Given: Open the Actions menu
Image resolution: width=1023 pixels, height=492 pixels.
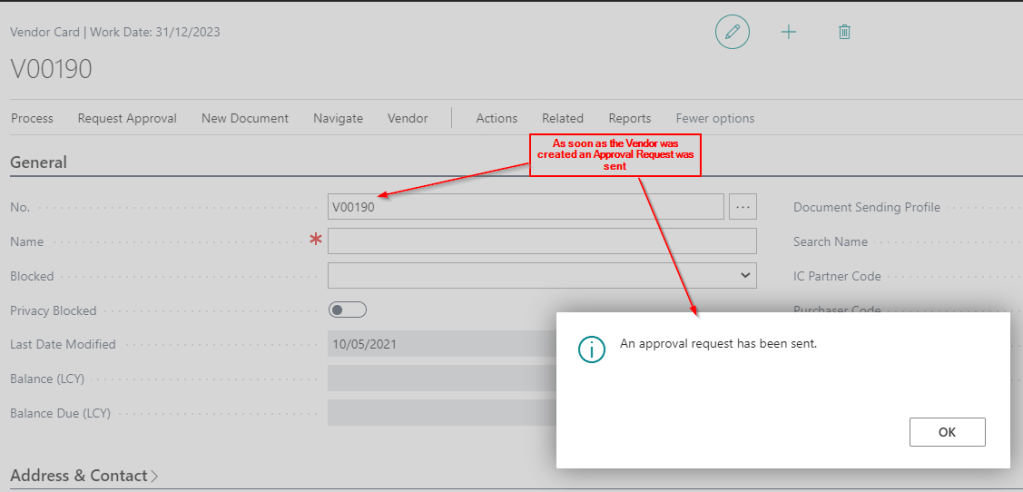Looking at the screenshot, I should coord(497,118).
